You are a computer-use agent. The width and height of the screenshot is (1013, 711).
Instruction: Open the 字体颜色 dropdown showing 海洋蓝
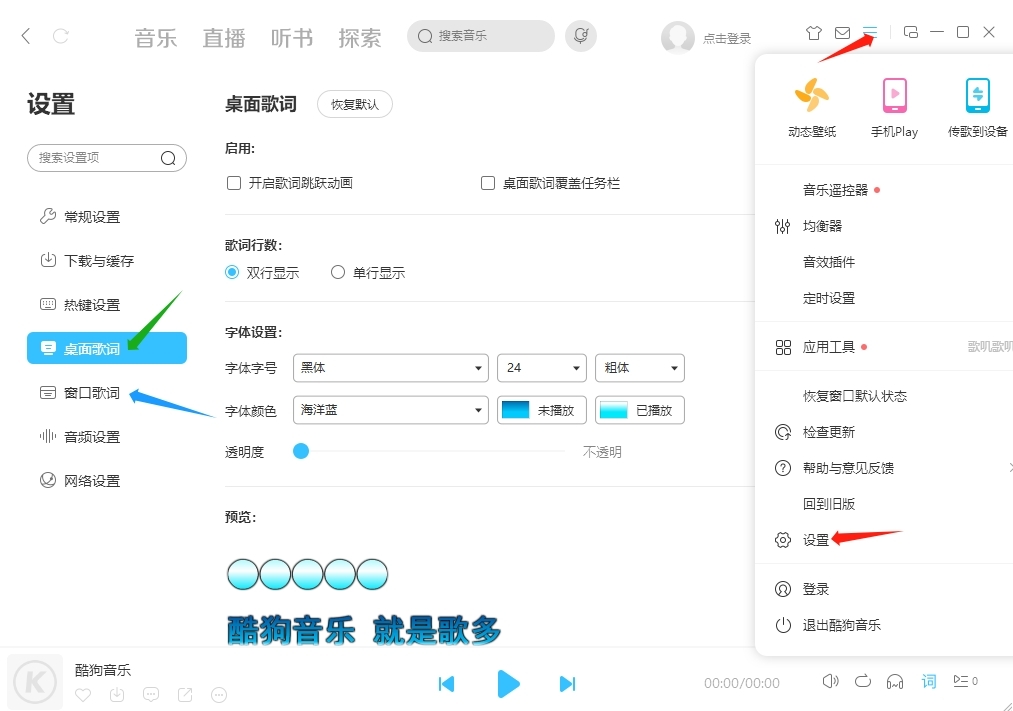[390, 410]
